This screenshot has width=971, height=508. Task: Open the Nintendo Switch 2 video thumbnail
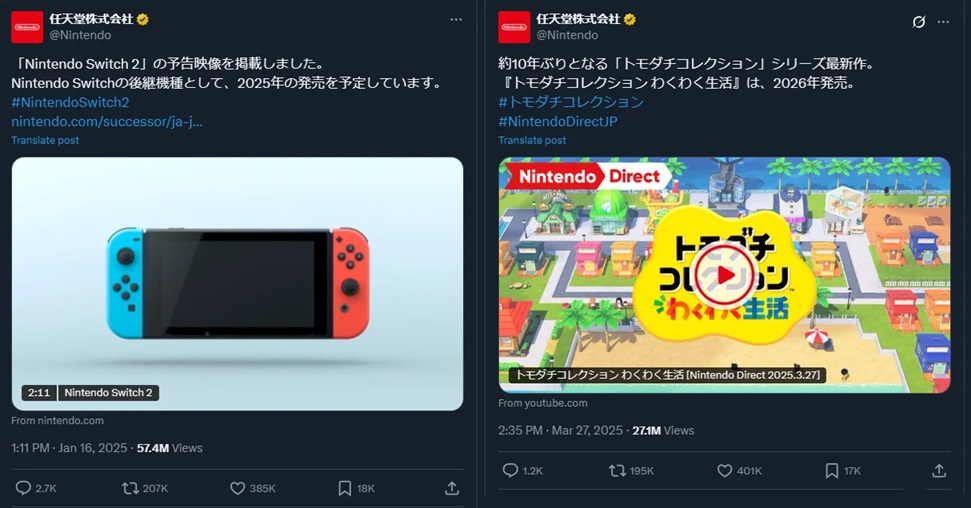pos(237,284)
